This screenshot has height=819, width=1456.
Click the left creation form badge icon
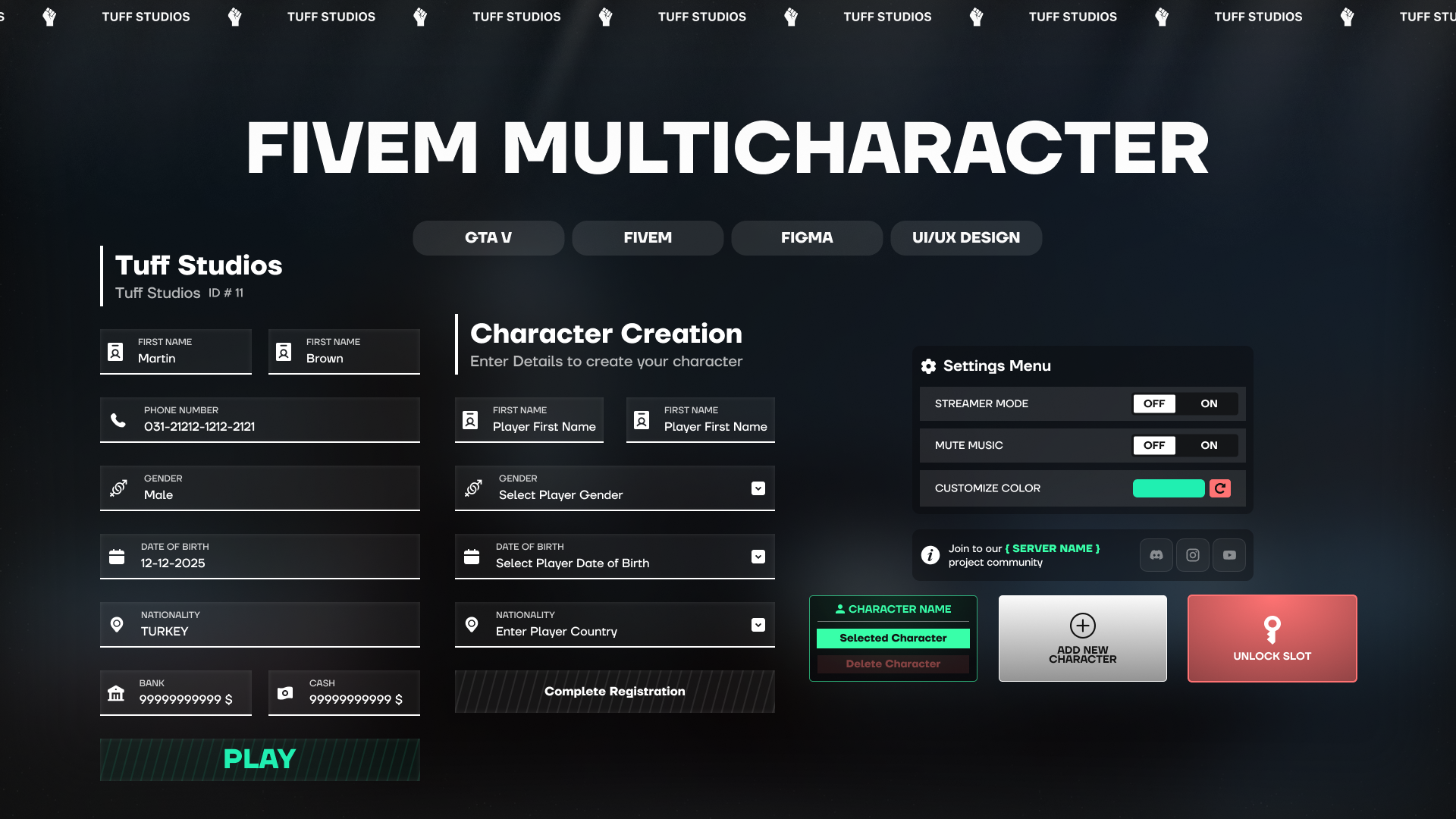pyautogui.click(x=470, y=420)
